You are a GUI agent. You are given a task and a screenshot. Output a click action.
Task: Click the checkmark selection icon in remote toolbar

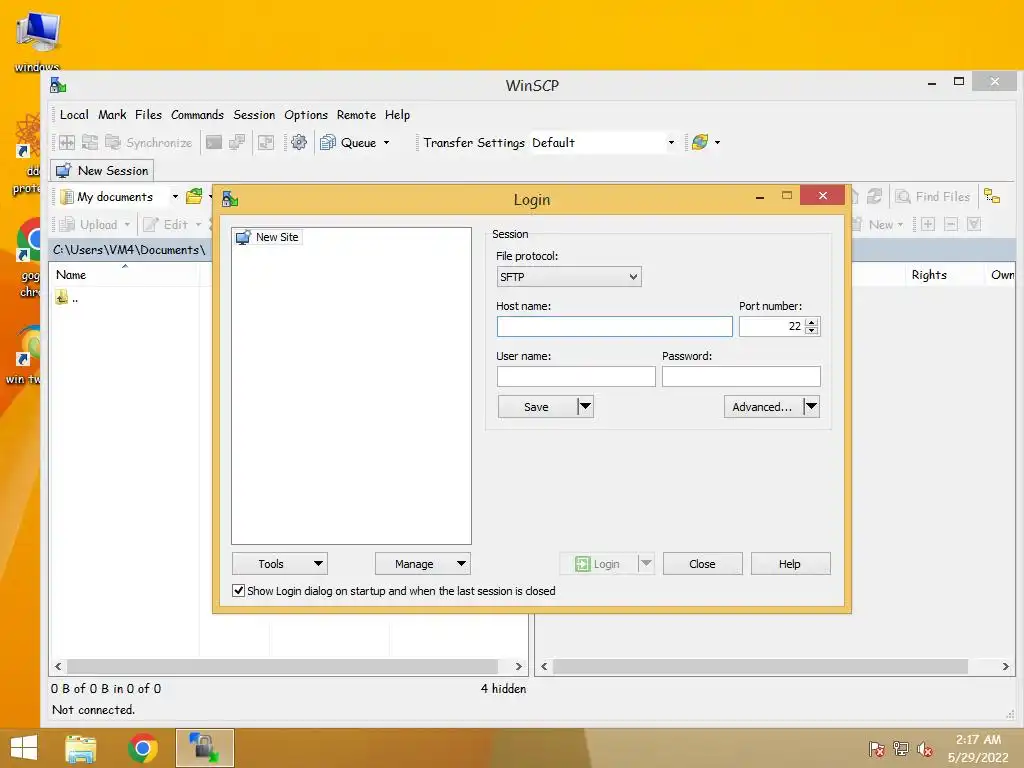974,225
